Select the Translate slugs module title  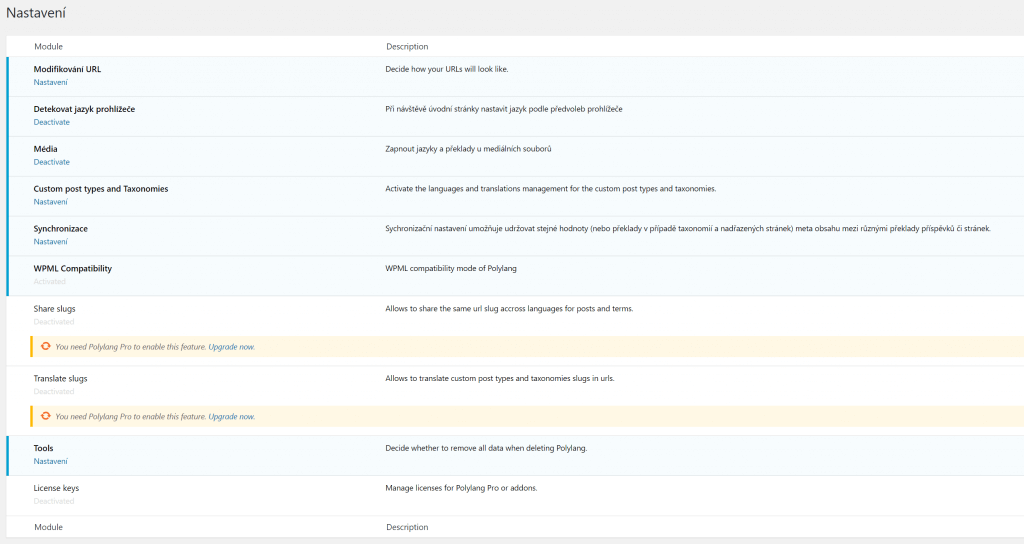click(60, 379)
